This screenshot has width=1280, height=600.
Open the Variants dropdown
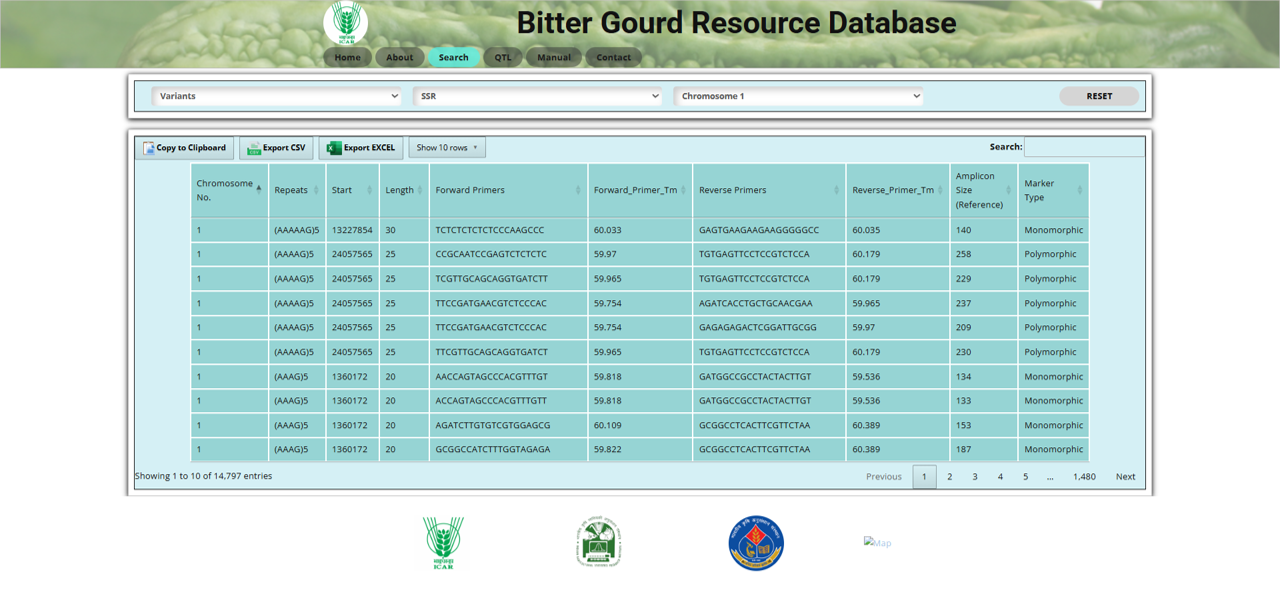tap(276, 96)
